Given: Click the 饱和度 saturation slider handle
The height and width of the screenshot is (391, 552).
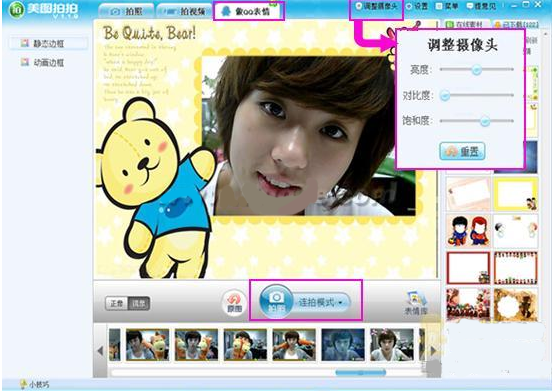Looking at the screenshot, I should click(485, 121).
